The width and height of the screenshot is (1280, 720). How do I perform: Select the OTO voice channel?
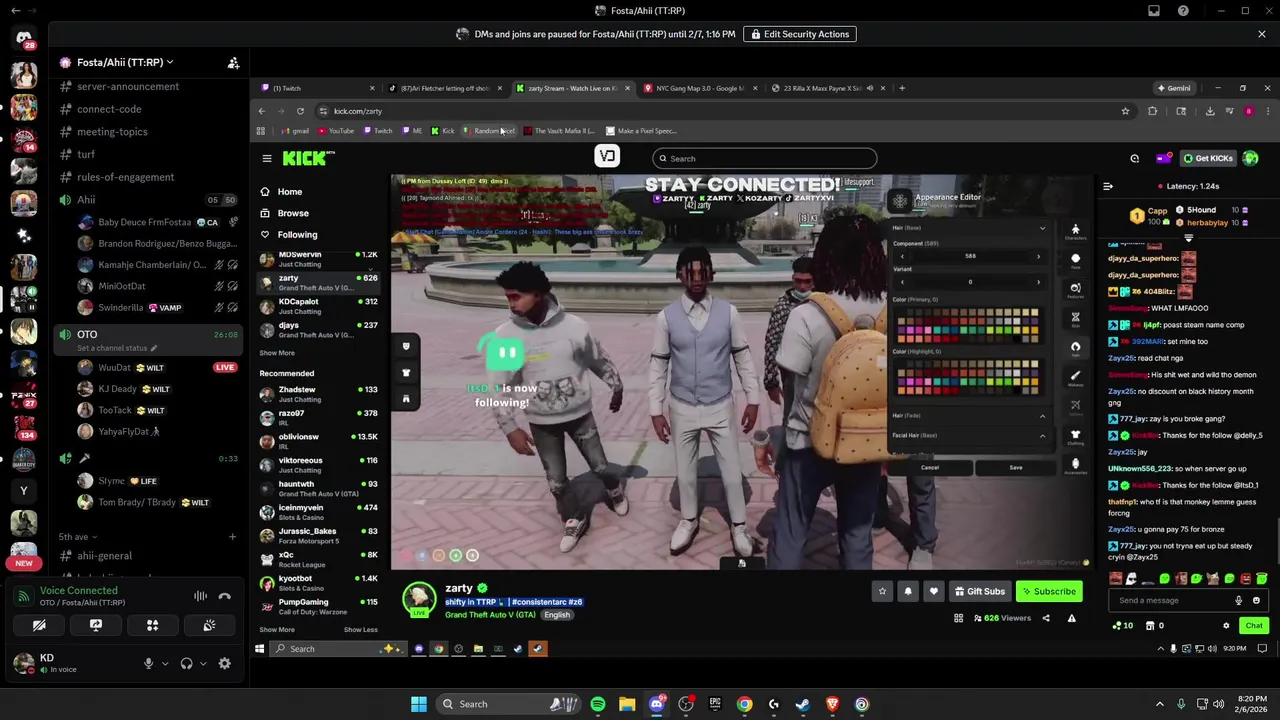pos(148,339)
